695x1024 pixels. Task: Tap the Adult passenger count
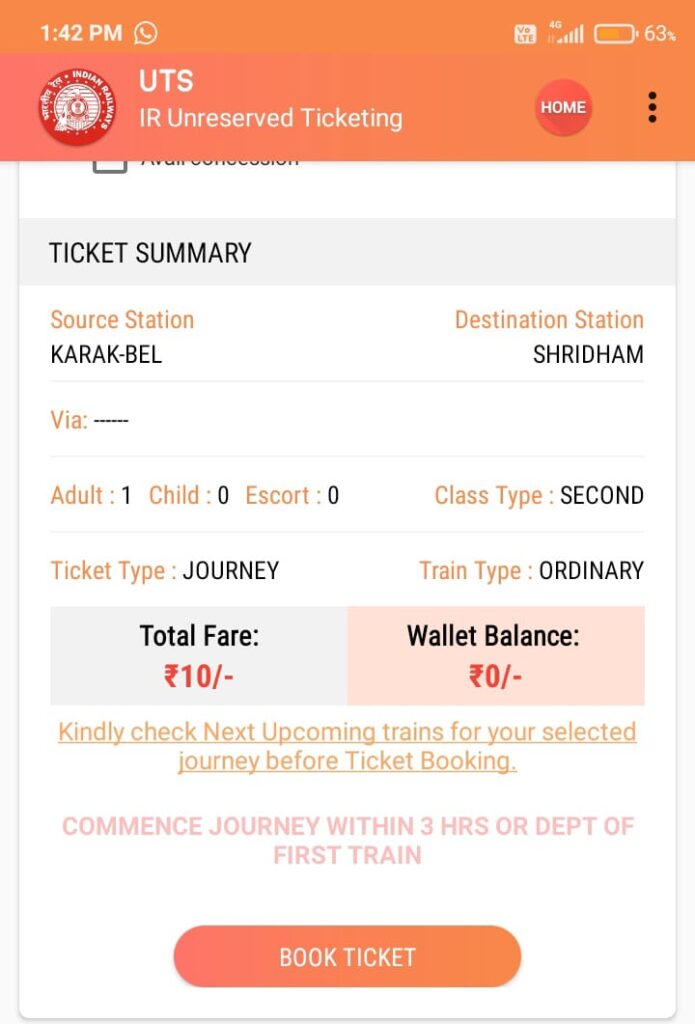[91, 495]
